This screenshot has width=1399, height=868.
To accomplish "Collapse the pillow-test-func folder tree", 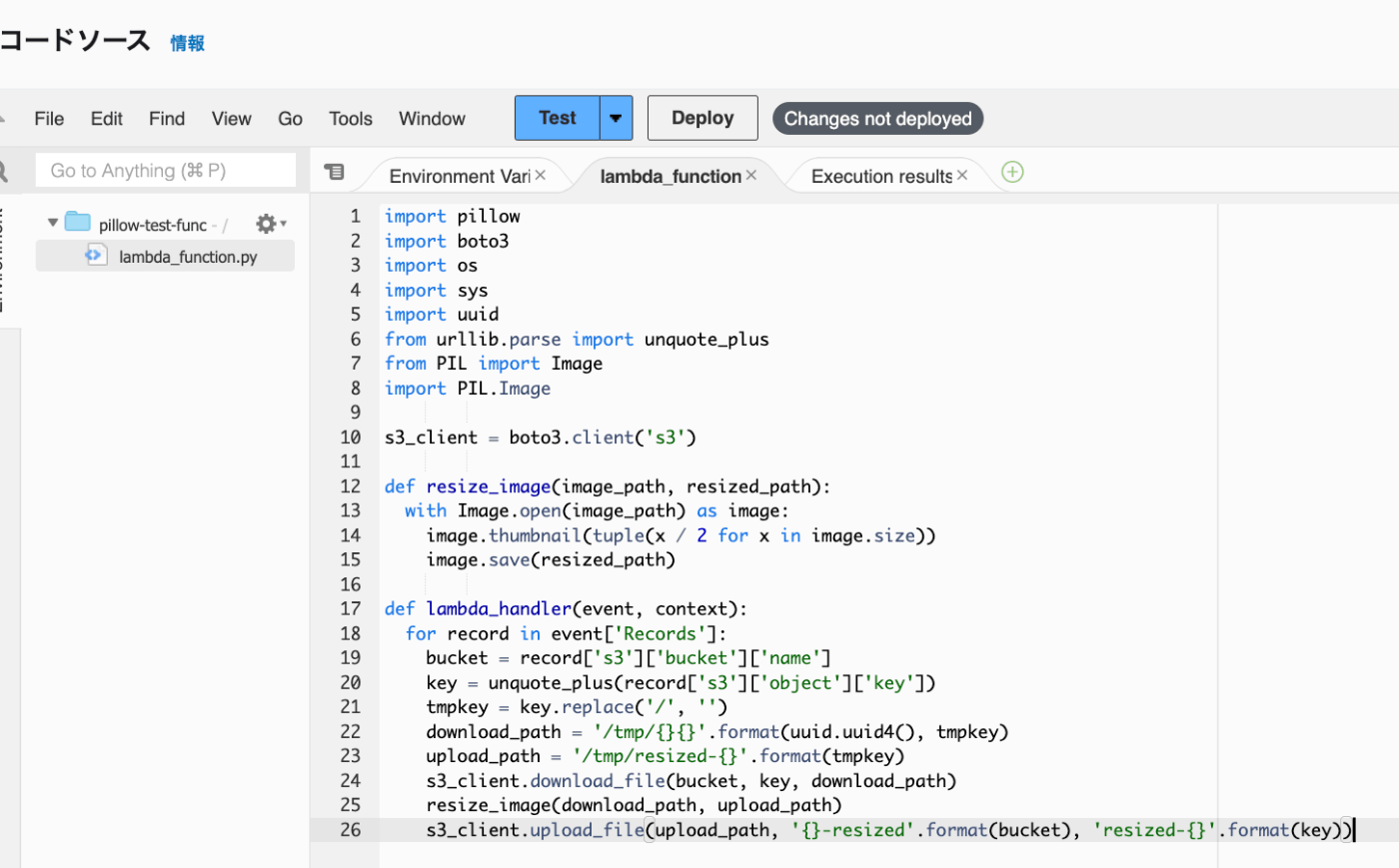I will [53, 223].
